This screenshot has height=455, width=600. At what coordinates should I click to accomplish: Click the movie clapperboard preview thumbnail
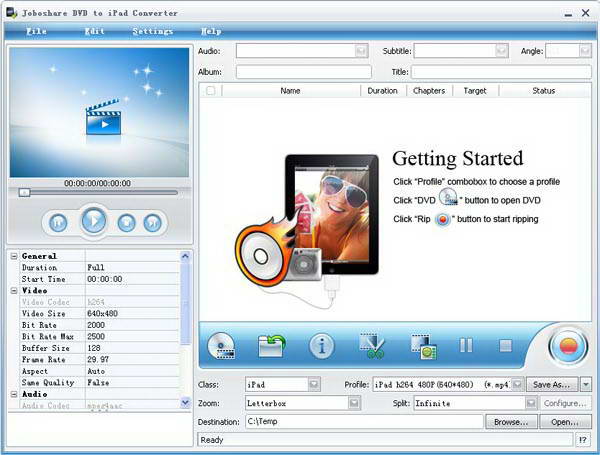103,117
